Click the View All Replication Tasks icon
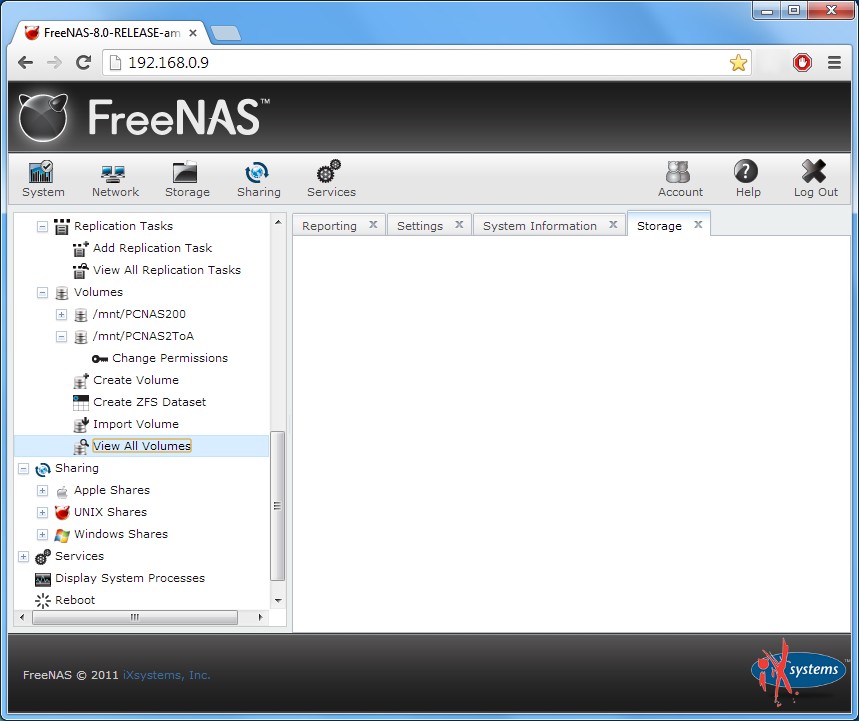 [x=81, y=271]
